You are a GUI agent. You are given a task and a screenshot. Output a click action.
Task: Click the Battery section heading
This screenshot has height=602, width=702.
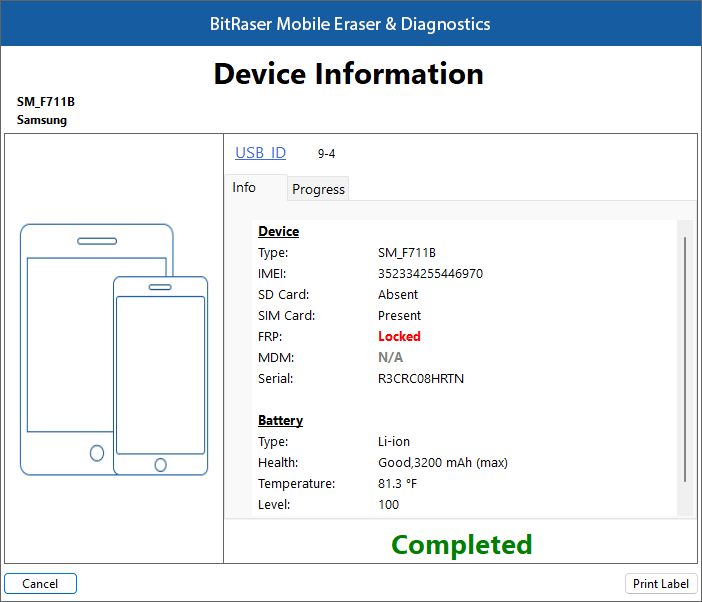coord(280,420)
